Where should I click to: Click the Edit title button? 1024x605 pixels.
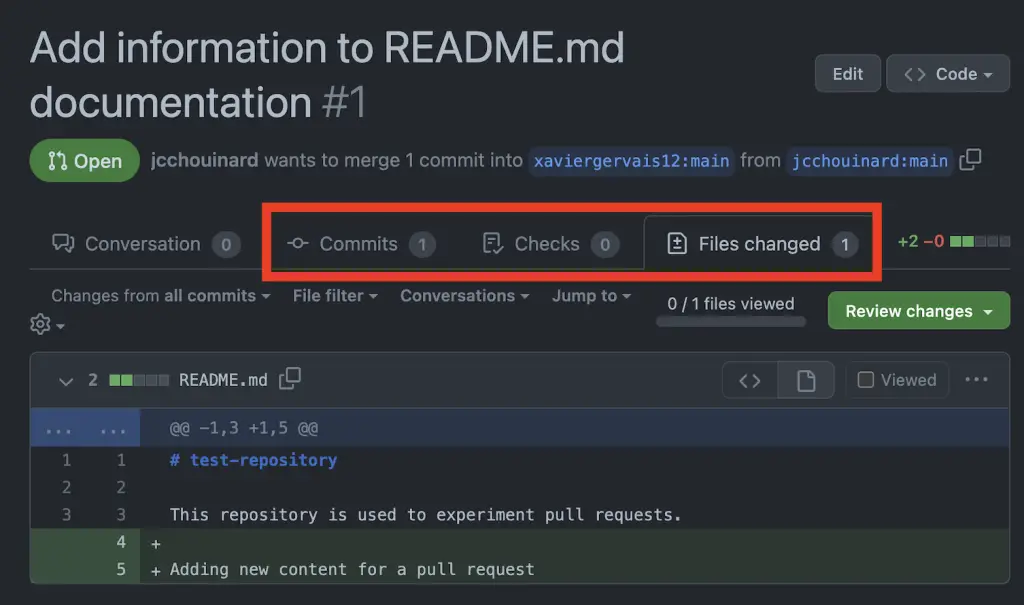[x=848, y=74]
